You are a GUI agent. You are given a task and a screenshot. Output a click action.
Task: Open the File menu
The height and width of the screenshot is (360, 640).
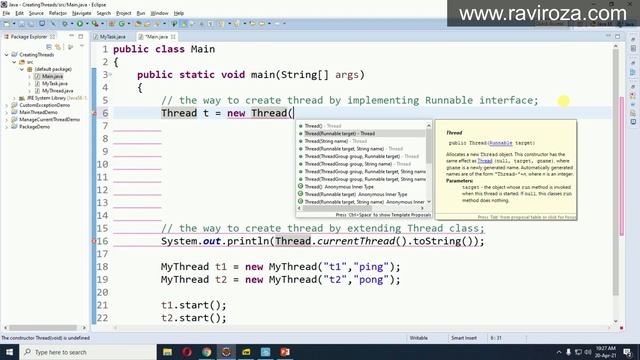tap(6, 13)
